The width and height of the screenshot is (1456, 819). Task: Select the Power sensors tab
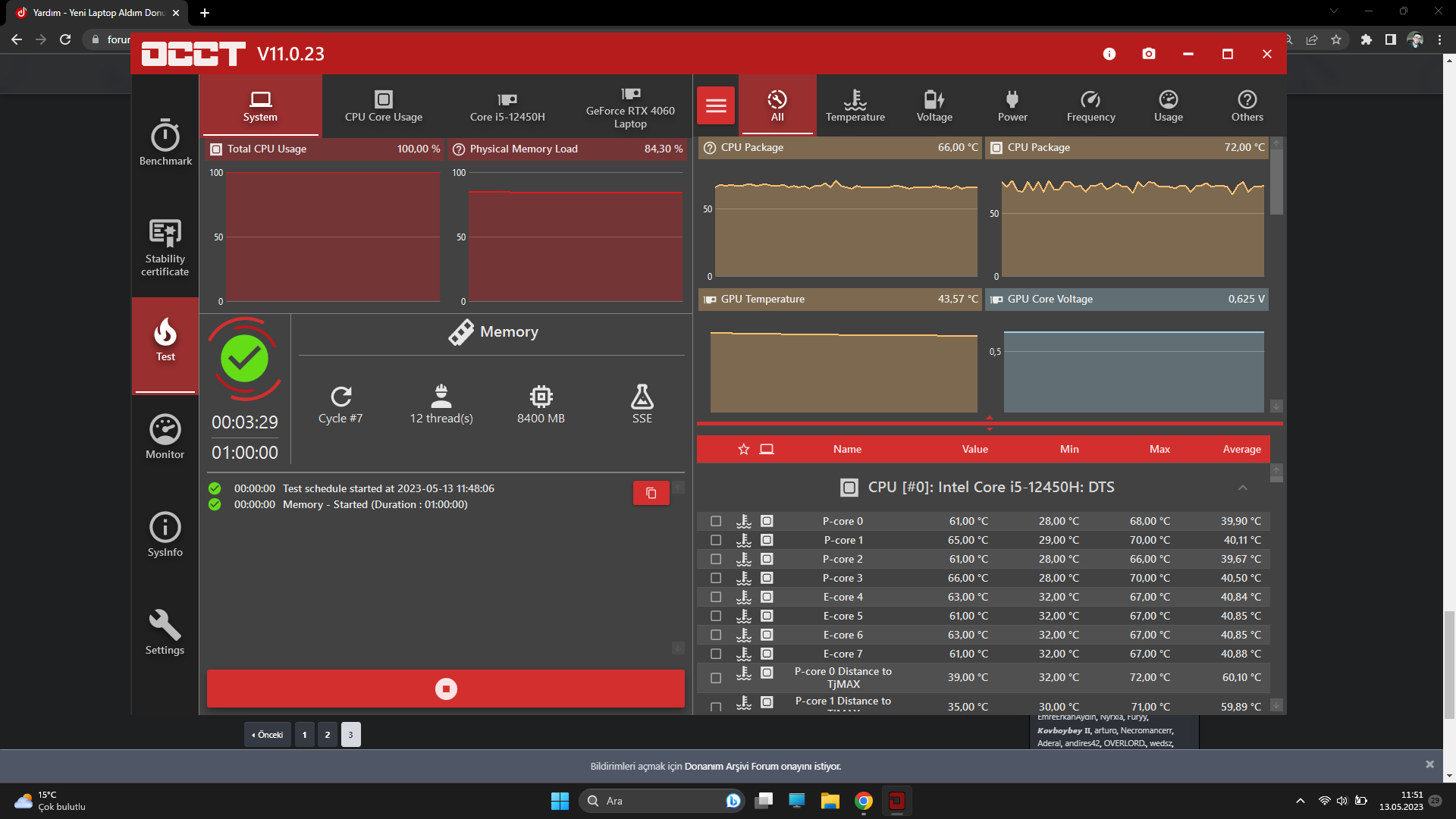(x=1012, y=105)
